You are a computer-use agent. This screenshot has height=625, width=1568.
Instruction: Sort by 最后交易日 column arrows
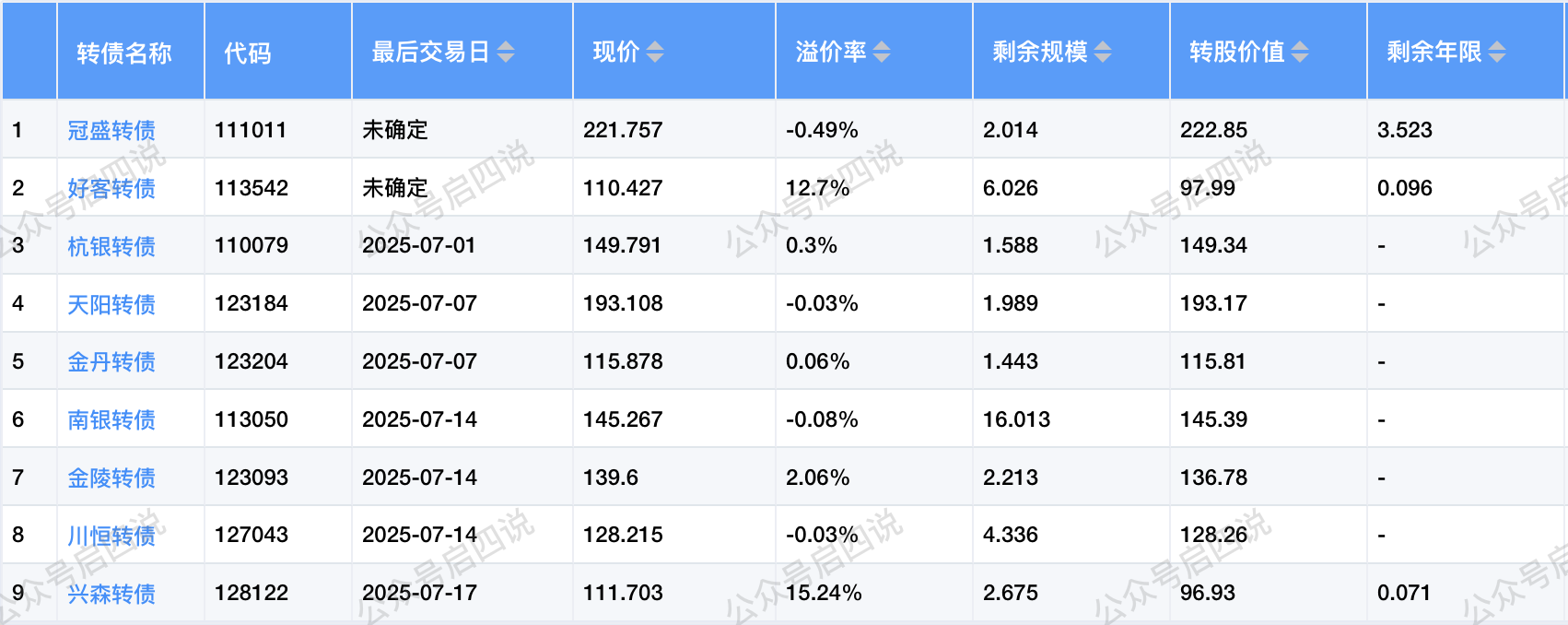pos(506,52)
